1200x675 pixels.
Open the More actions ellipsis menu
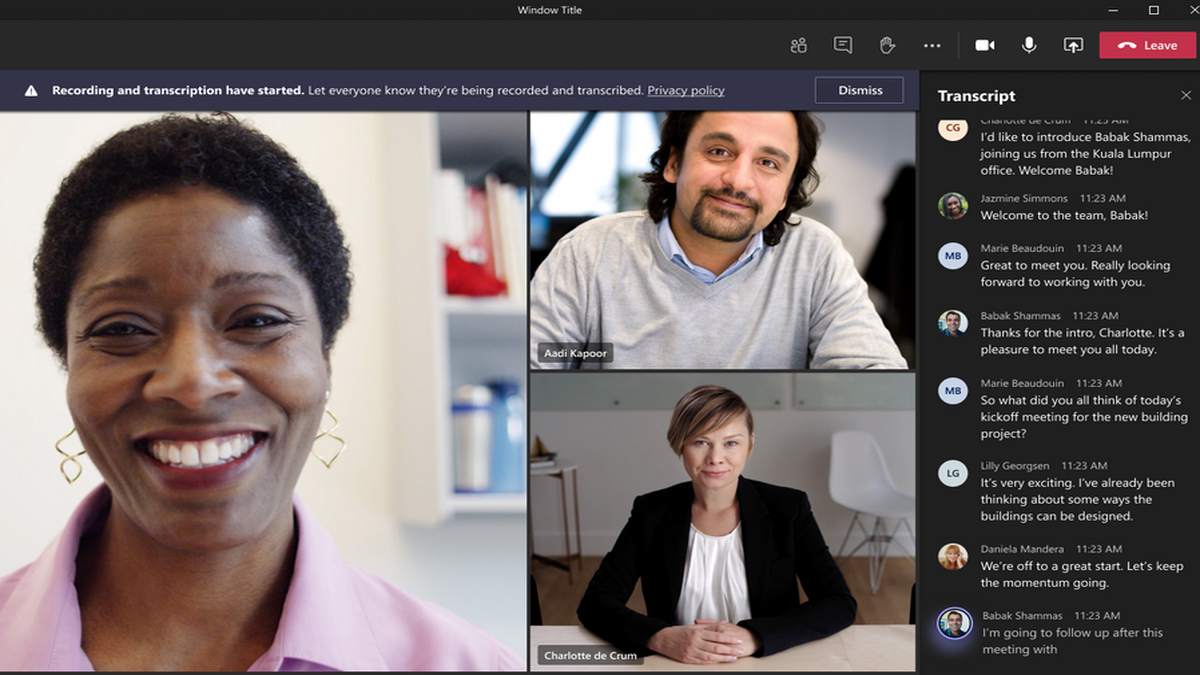click(x=932, y=45)
